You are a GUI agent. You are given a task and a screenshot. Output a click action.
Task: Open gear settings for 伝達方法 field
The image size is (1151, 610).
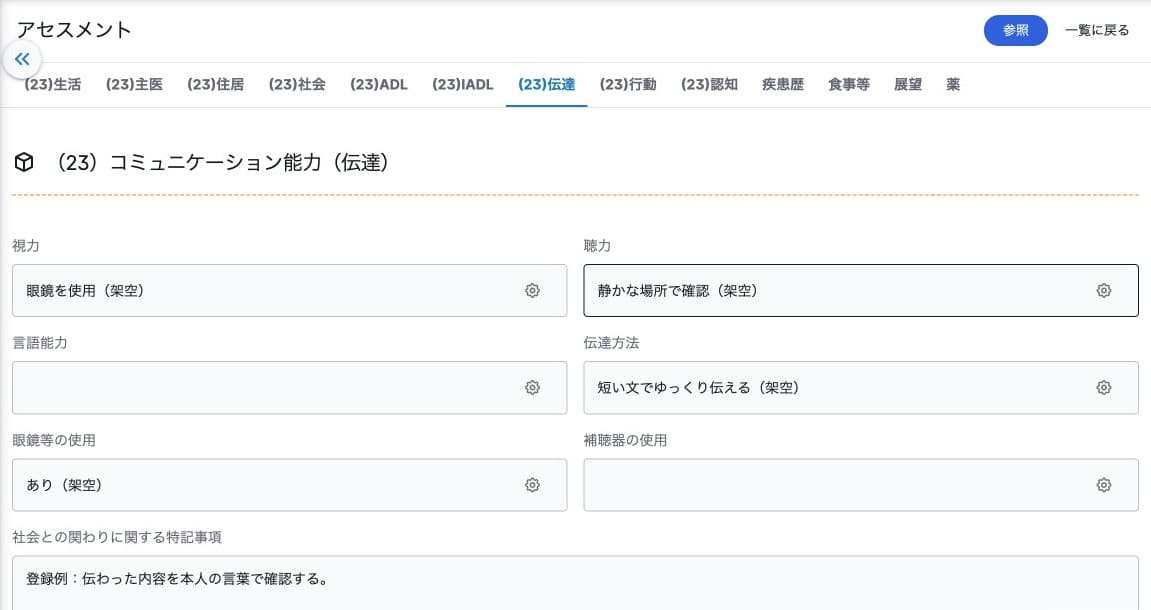click(x=1103, y=388)
